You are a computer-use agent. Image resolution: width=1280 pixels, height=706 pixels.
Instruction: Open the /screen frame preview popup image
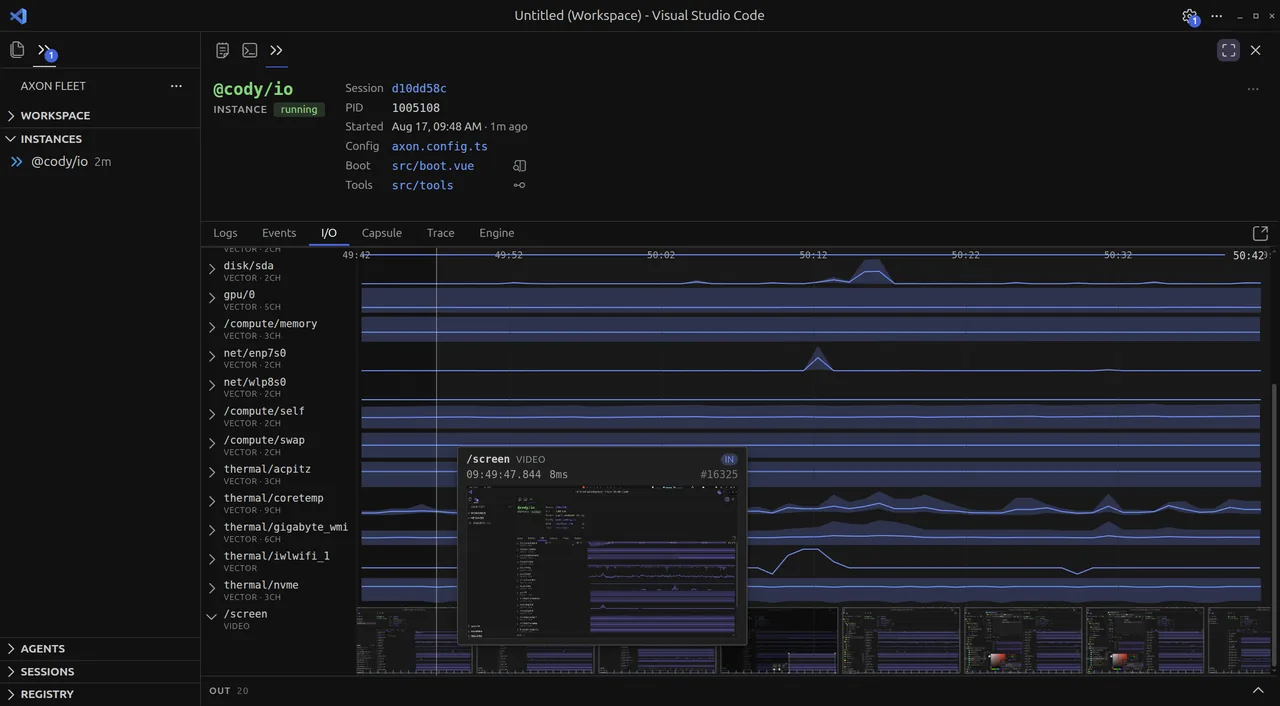pos(602,563)
